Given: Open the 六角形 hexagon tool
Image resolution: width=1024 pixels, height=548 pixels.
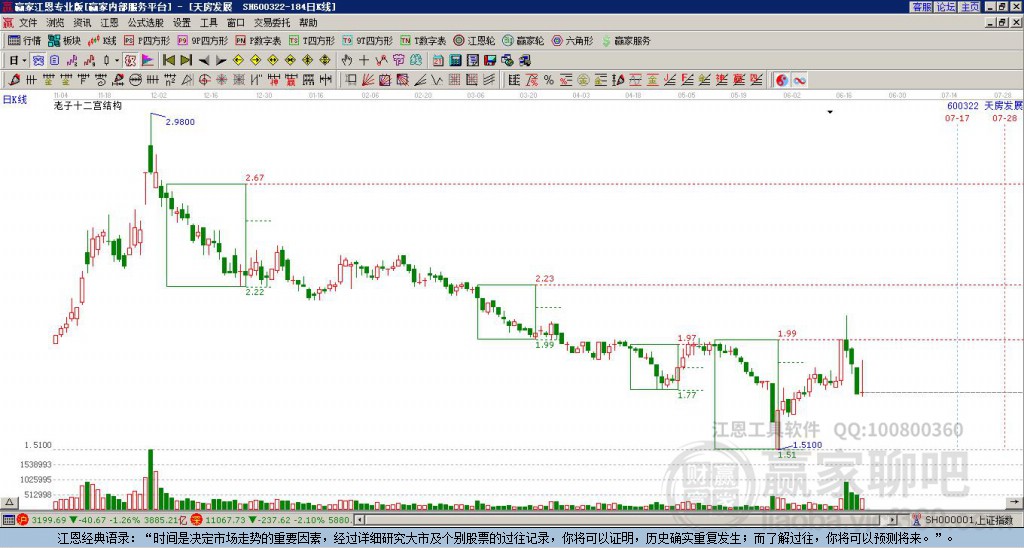Looking at the screenshot, I should (573, 40).
